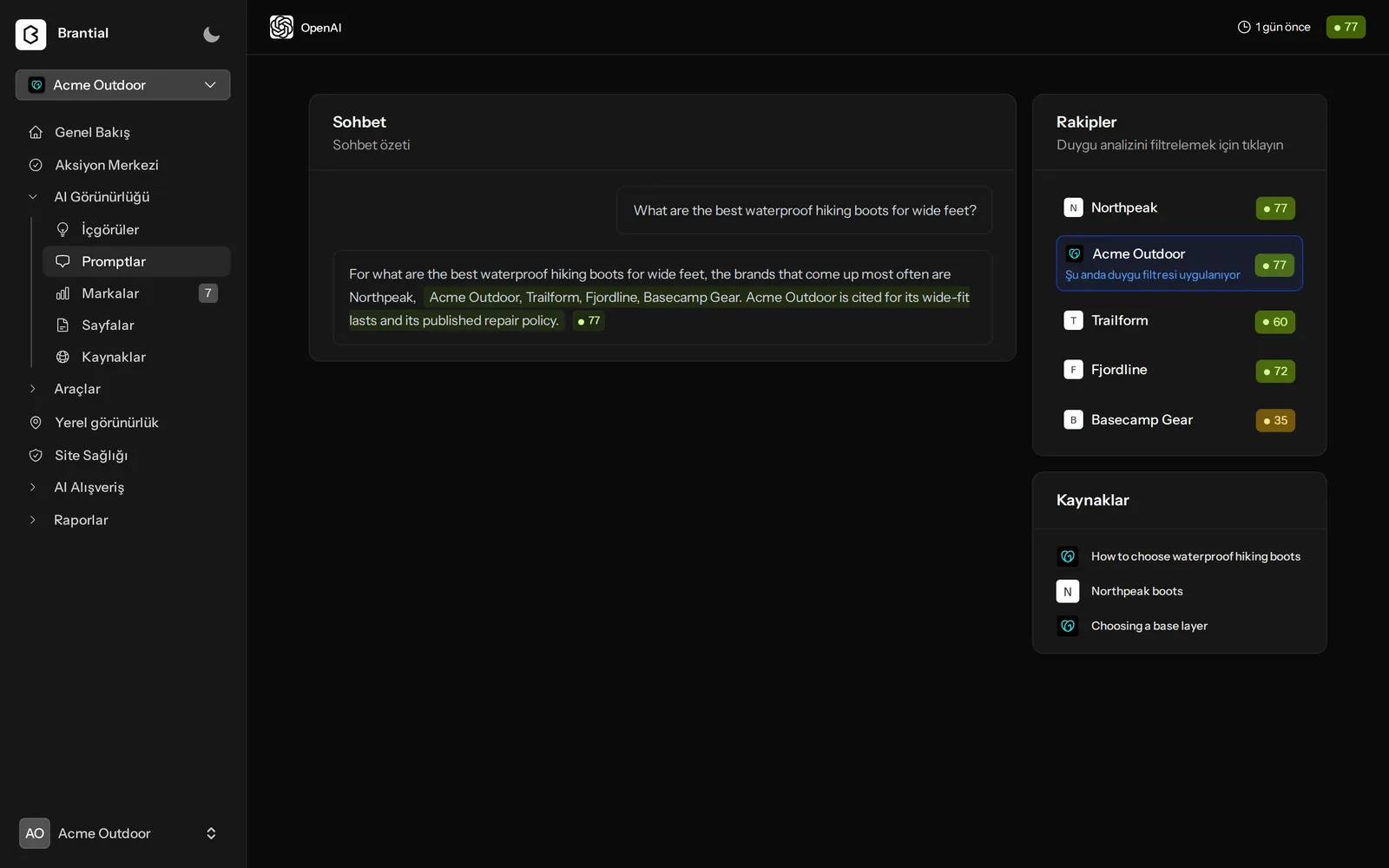Click the OpenAI logo icon

(281, 27)
